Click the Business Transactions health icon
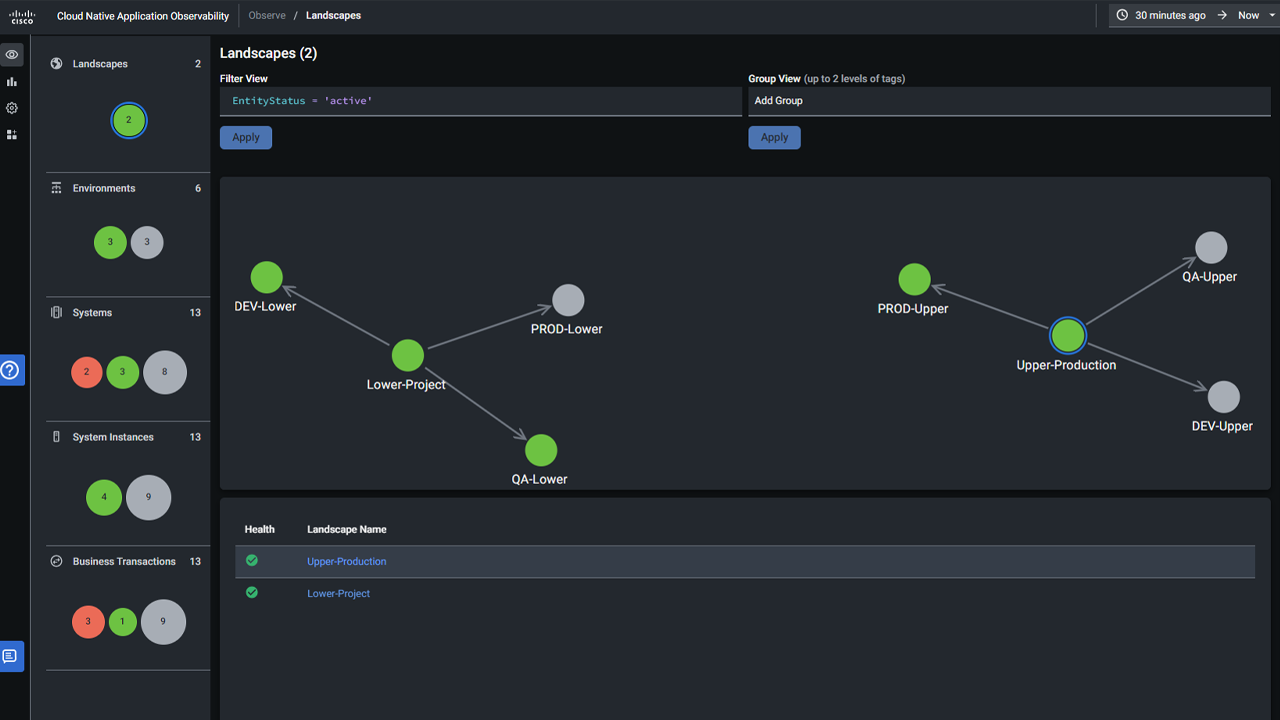 (x=57, y=561)
